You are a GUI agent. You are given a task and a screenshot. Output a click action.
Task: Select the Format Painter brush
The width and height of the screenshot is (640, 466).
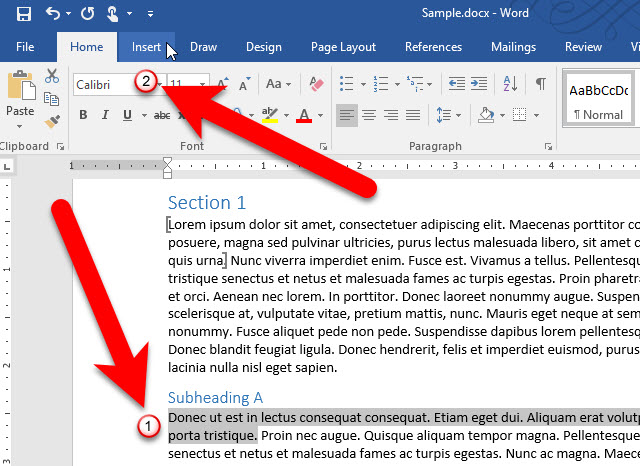52,121
